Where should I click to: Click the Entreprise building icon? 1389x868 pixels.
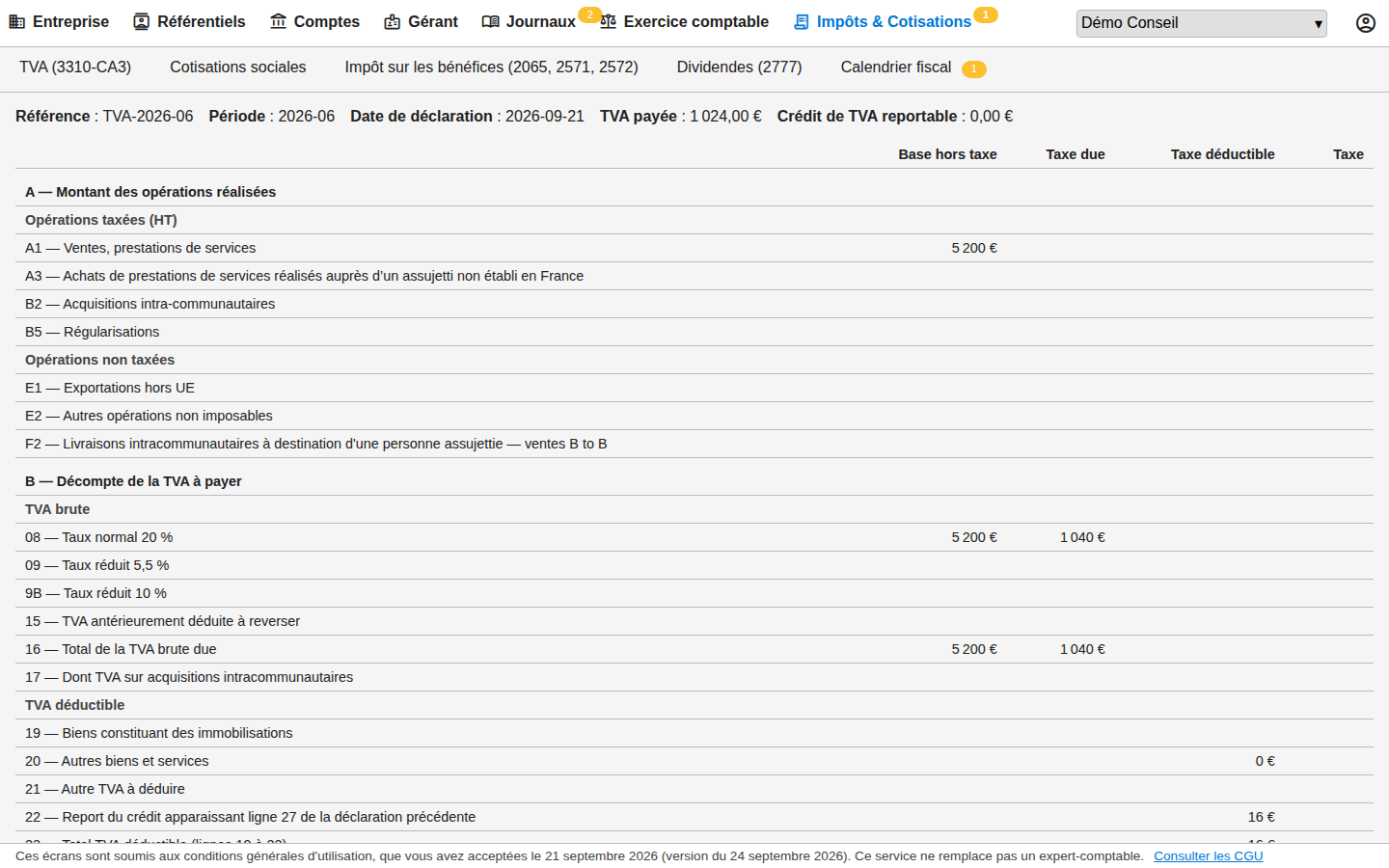pyautogui.click(x=17, y=21)
